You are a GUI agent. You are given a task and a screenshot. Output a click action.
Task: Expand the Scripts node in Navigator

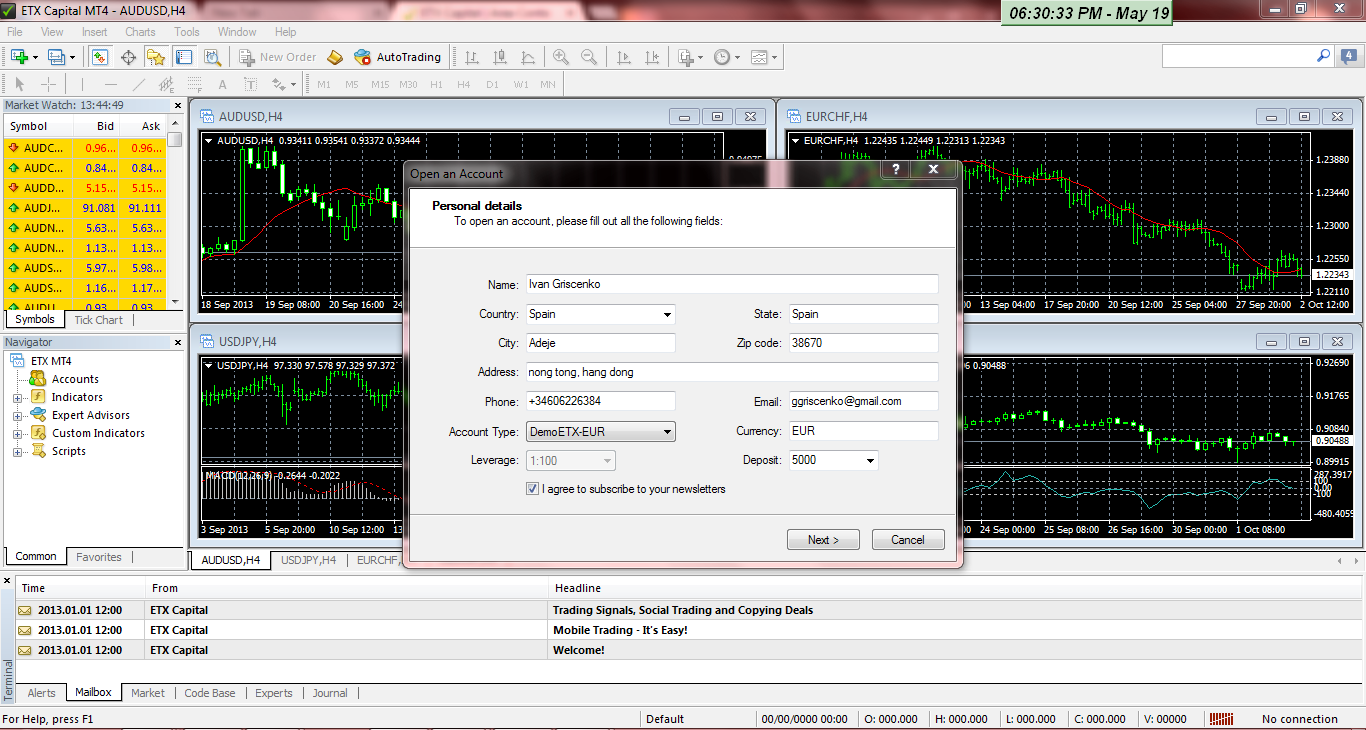pyautogui.click(x=17, y=451)
